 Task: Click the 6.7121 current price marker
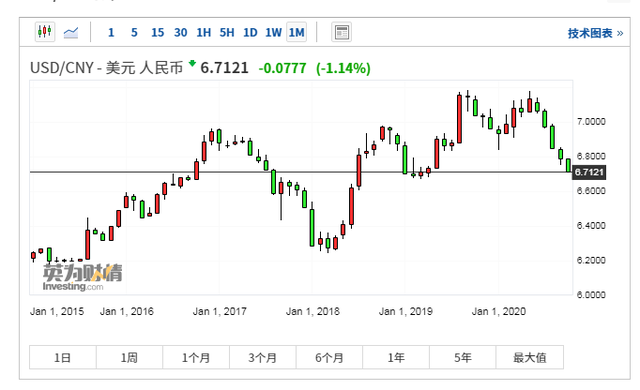[x=589, y=172]
